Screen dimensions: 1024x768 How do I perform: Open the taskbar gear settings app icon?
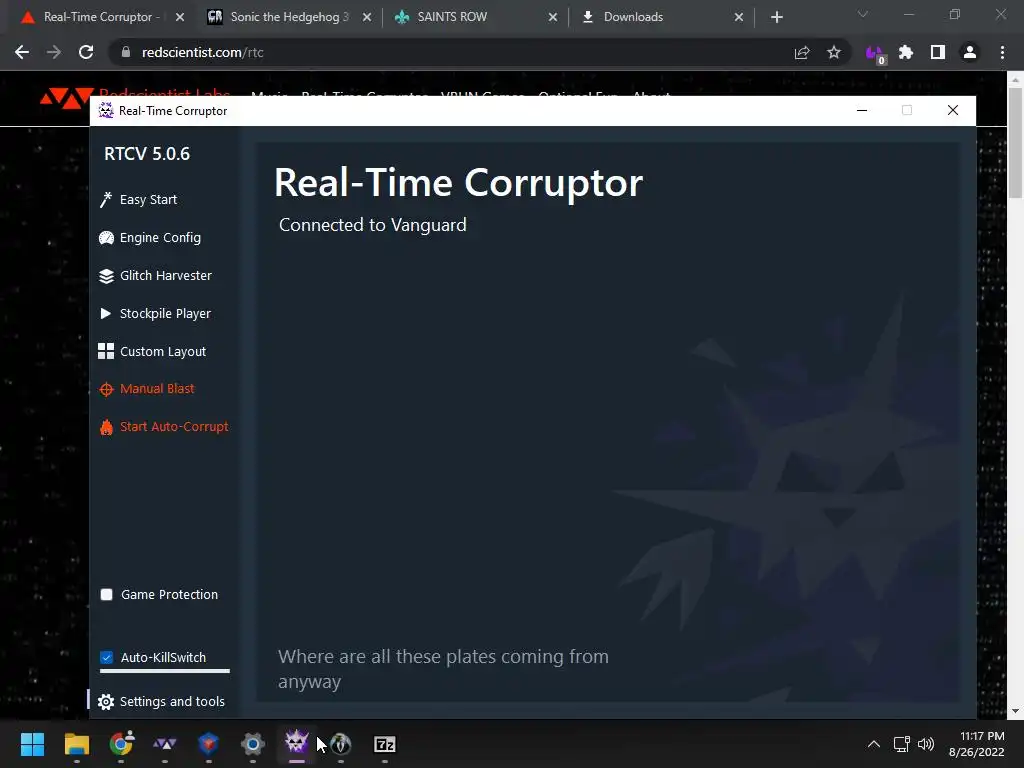click(253, 744)
